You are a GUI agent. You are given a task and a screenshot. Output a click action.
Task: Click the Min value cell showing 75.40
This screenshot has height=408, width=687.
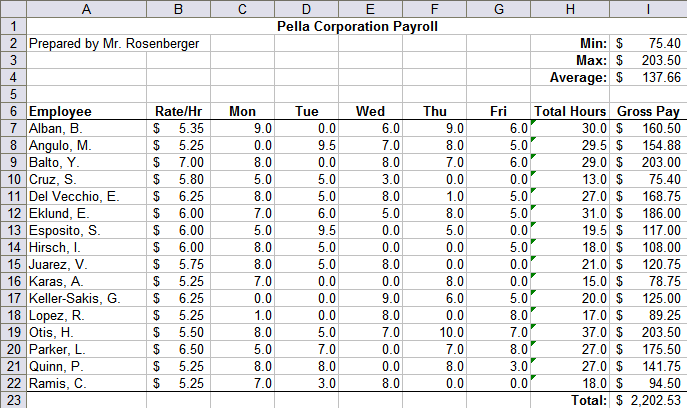[x=648, y=44]
